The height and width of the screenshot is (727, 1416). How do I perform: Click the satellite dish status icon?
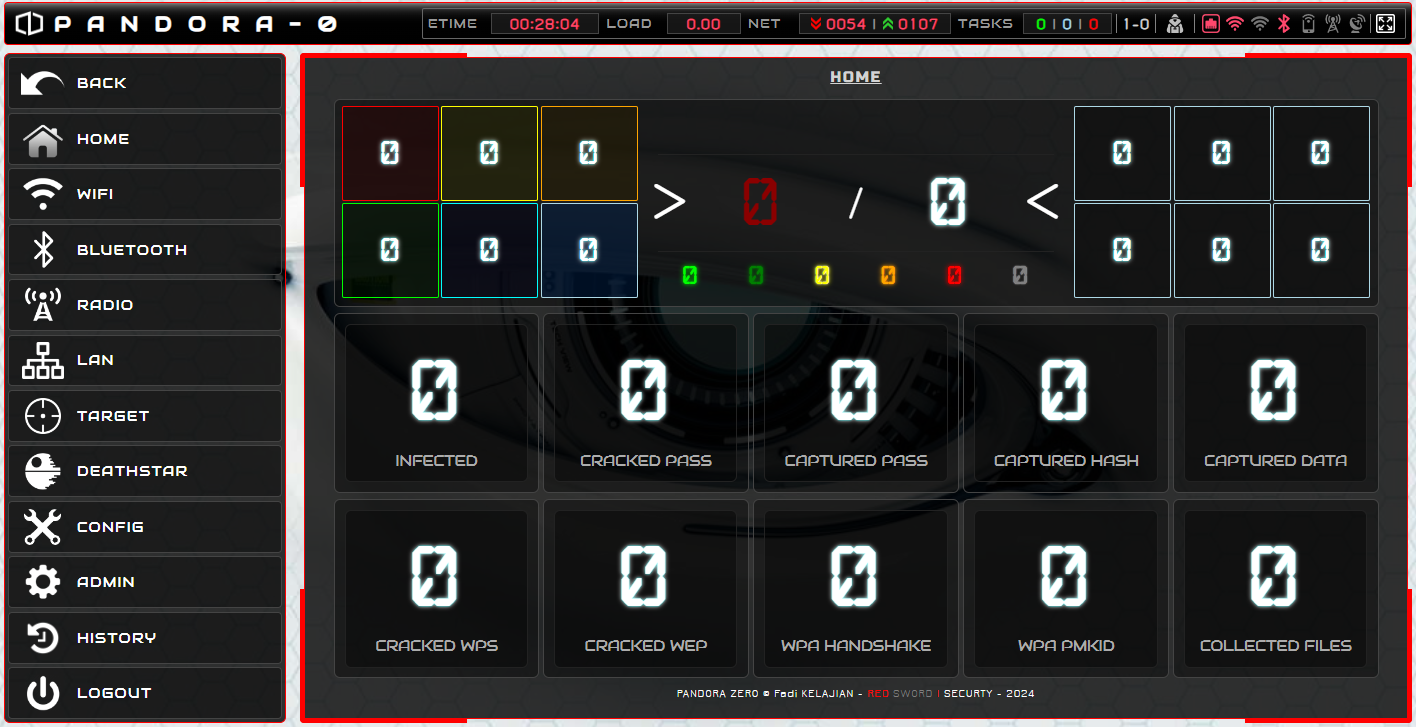pos(1357,24)
